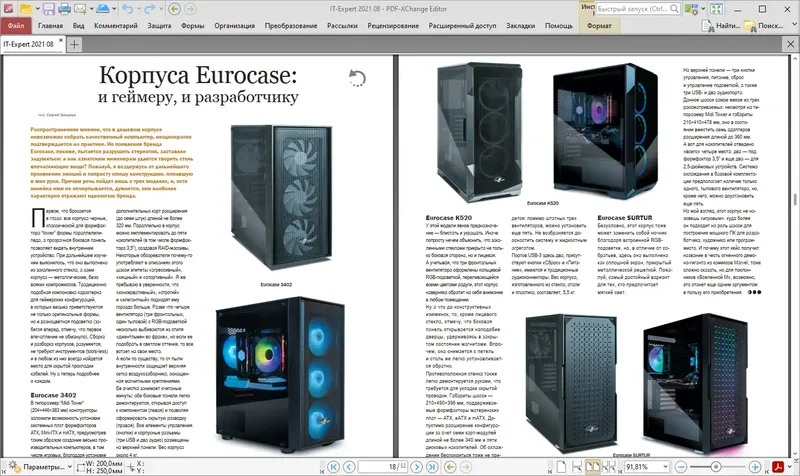The height and width of the screenshot is (476, 800).
Task: Open the Защита ribbon tab
Action: (159, 26)
